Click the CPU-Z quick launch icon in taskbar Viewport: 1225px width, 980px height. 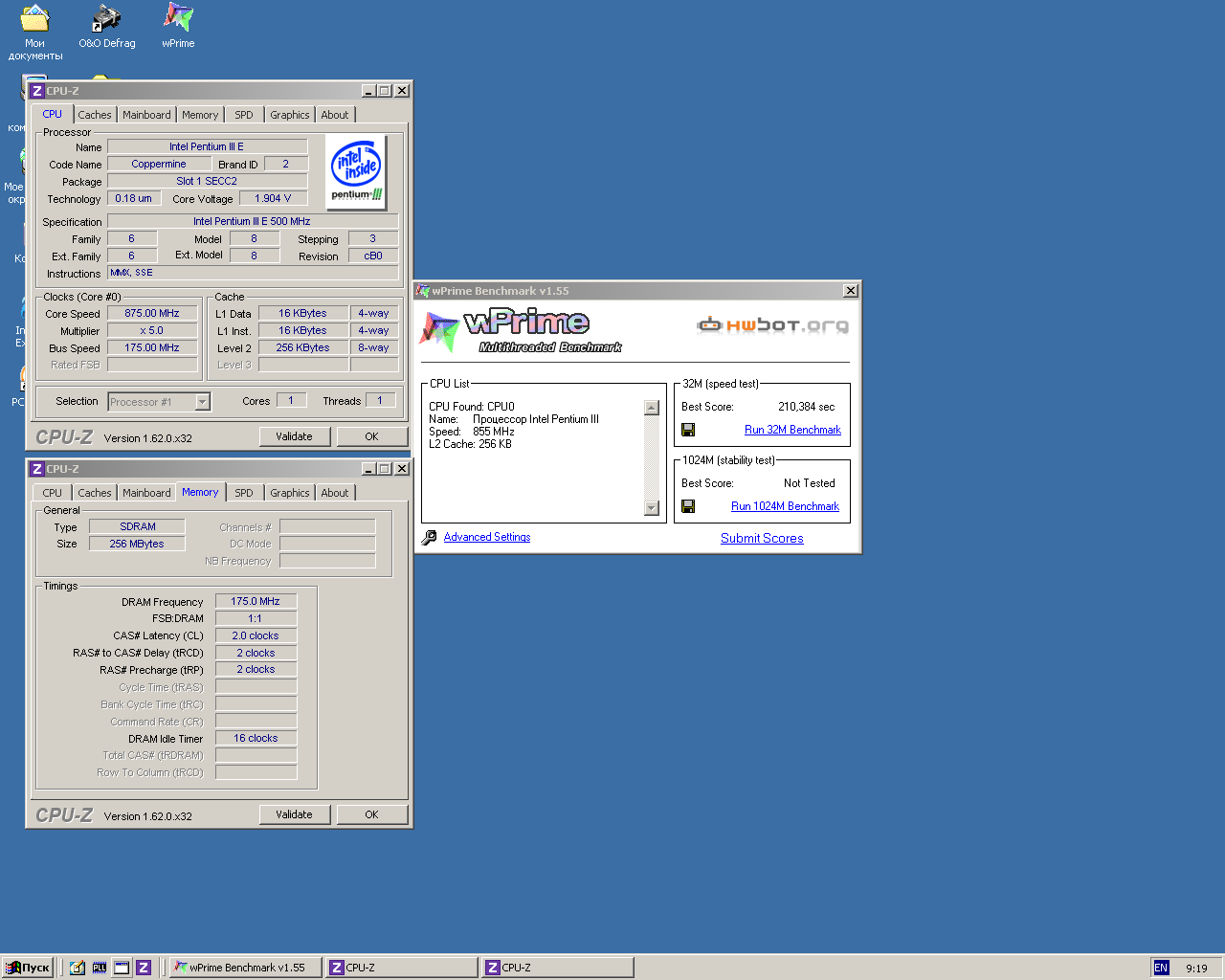pos(144,968)
